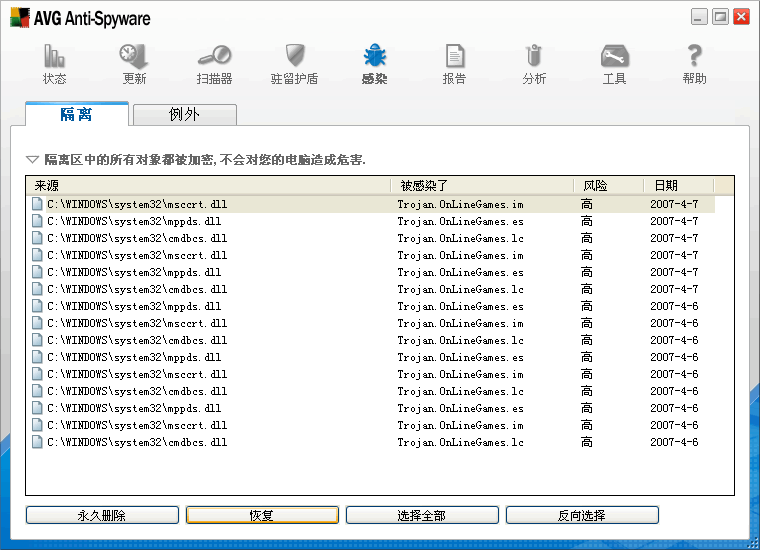Switch to the 例外 exceptions tab
This screenshot has height=550, width=760.
185,115
